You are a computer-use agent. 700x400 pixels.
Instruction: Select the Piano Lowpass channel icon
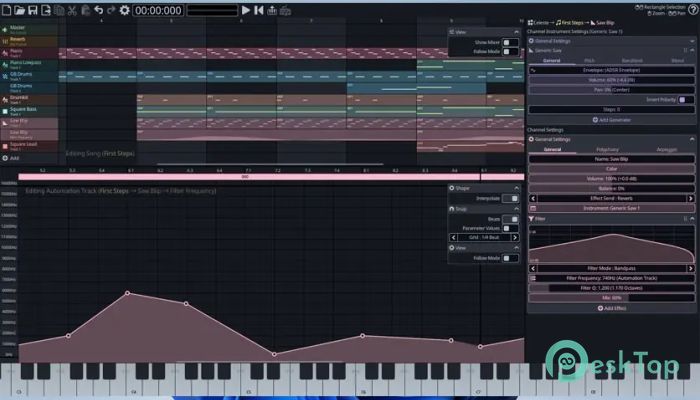tap(5, 65)
